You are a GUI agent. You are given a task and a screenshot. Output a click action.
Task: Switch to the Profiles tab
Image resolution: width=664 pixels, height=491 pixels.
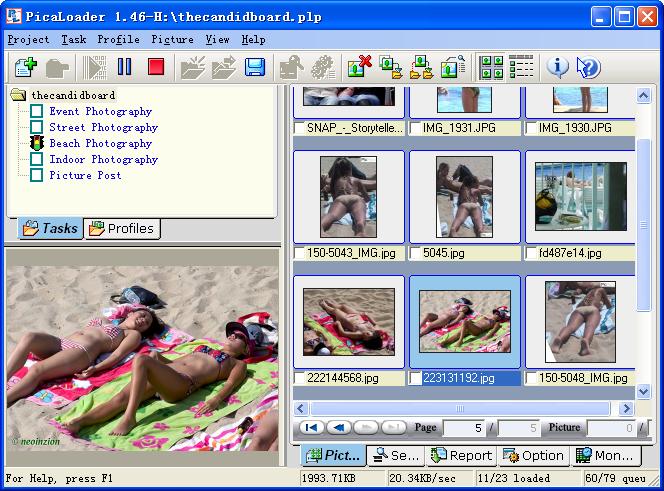[122, 229]
